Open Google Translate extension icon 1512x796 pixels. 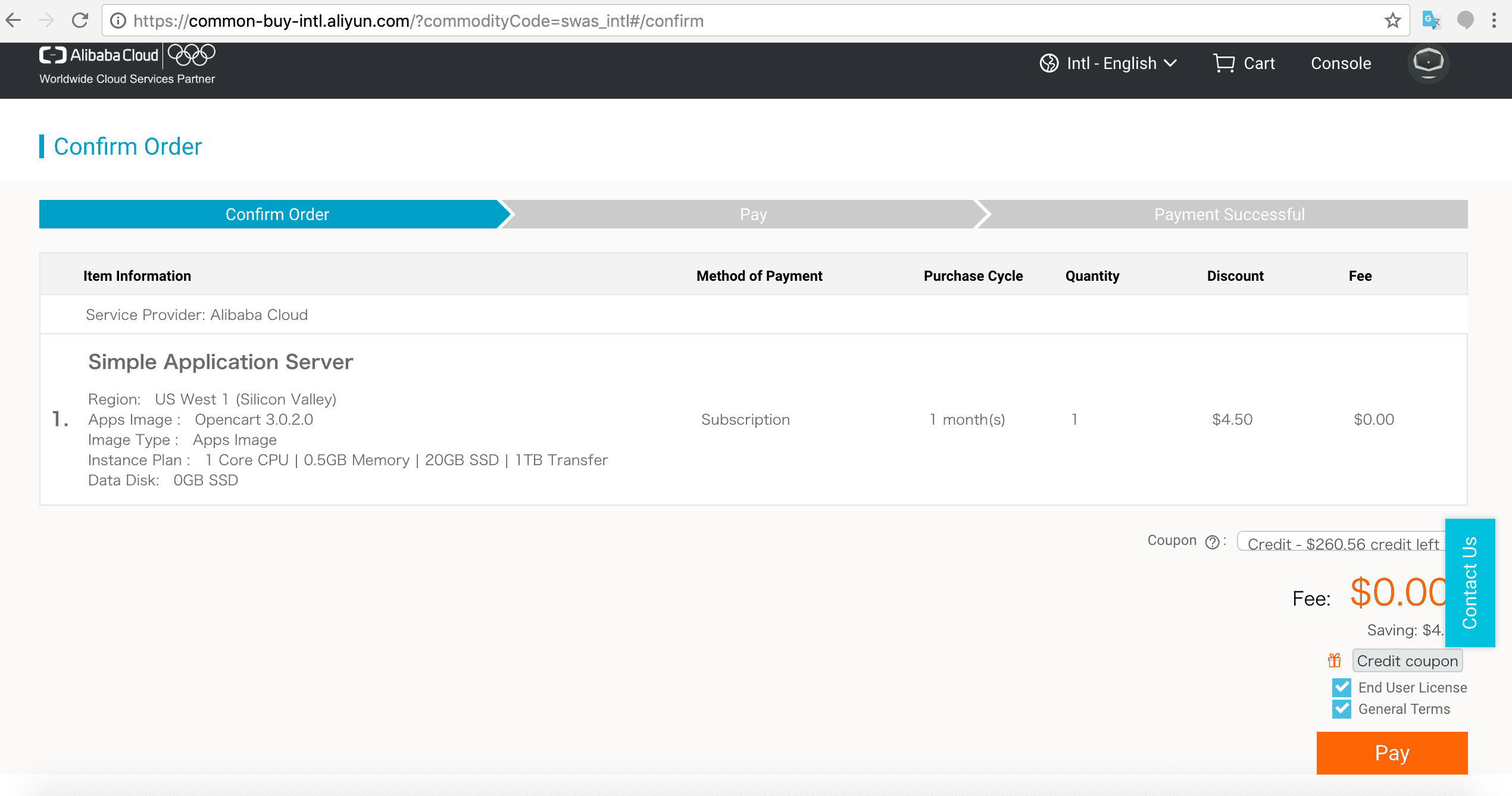[1430, 21]
